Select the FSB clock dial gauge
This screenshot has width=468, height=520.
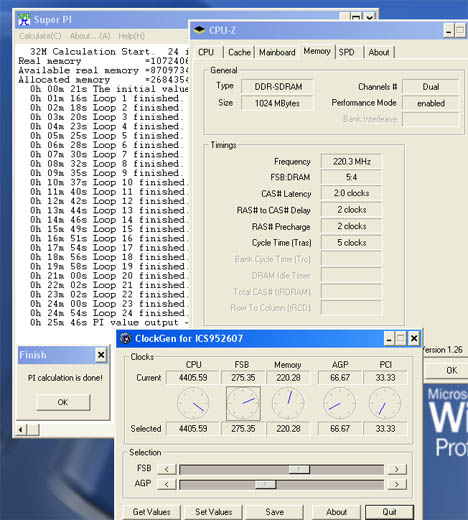click(243, 403)
